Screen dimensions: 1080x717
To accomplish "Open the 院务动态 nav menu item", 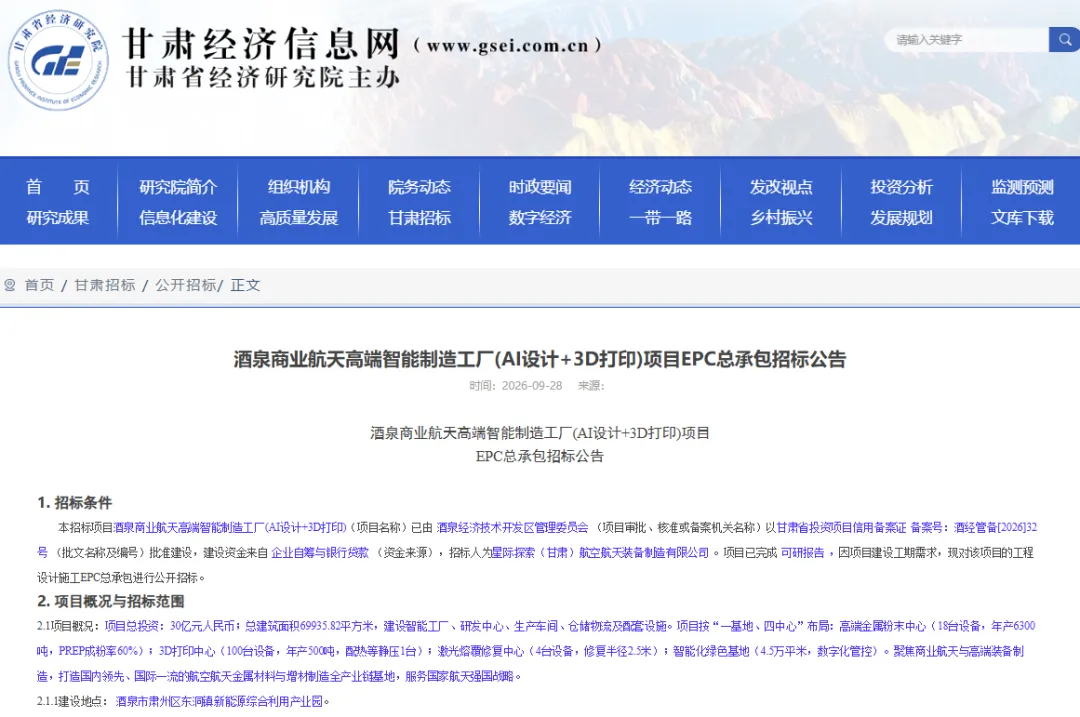I will [x=419, y=187].
